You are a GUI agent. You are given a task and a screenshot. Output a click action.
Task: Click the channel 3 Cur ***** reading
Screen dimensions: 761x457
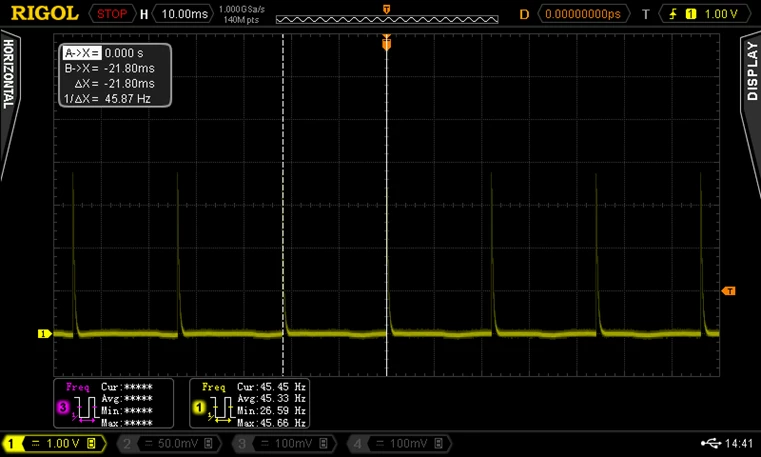click(127, 387)
